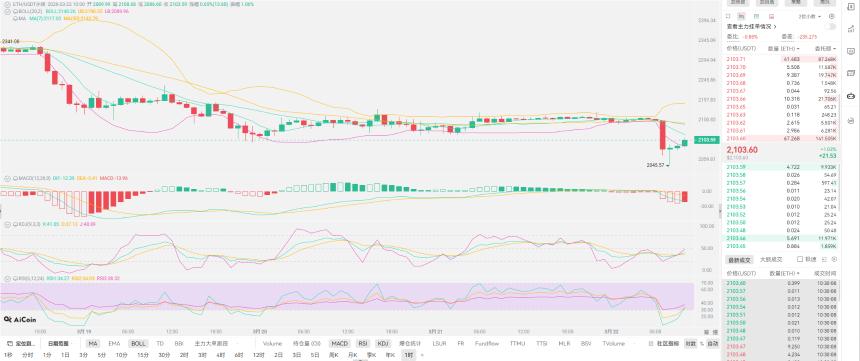Screen dimensions: 860x361
Task: Select the 周K timeframe
Action: [333, 355]
